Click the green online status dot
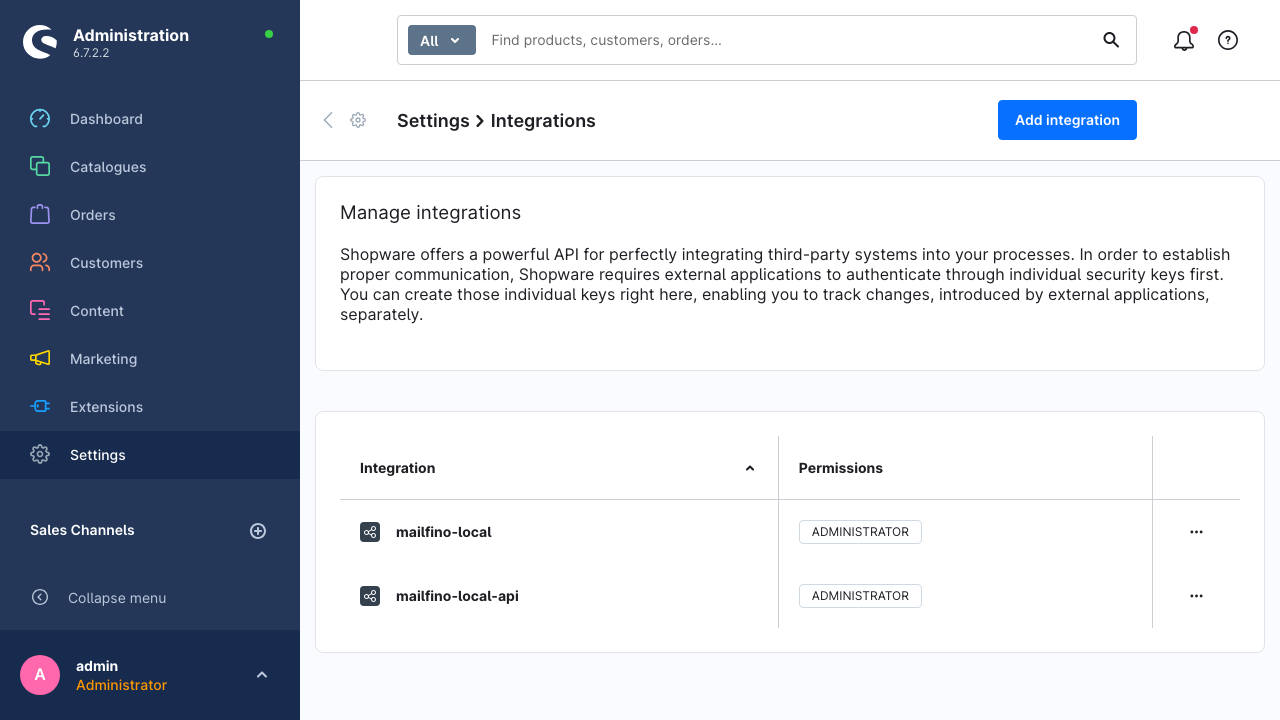Image resolution: width=1280 pixels, height=720 pixels. 269,34
